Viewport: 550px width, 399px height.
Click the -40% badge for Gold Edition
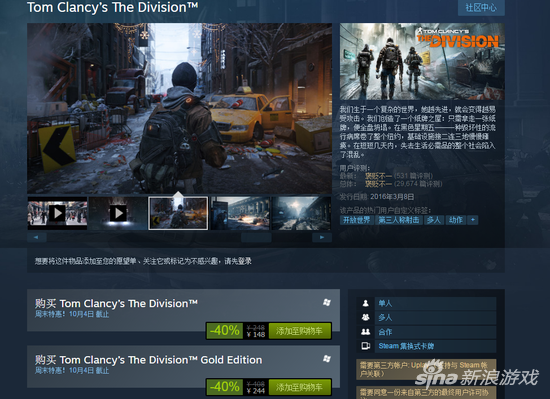pyautogui.click(x=224, y=387)
